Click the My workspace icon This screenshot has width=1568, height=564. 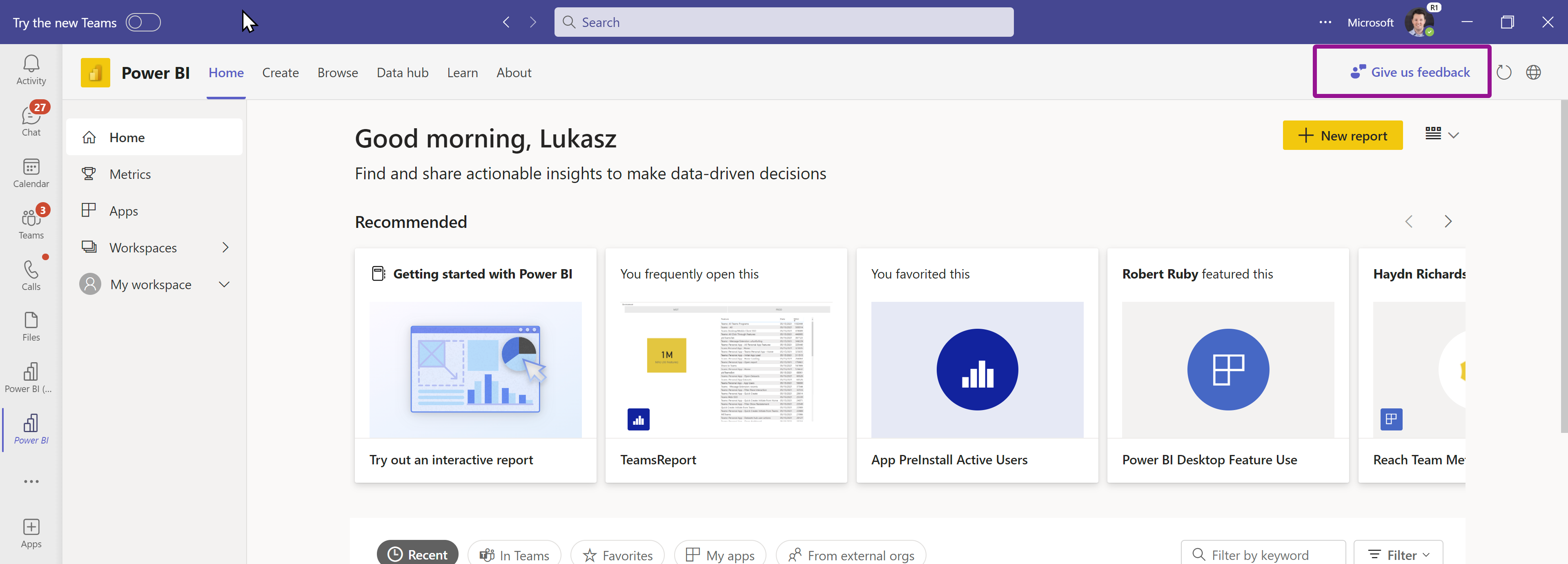pyautogui.click(x=89, y=284)
